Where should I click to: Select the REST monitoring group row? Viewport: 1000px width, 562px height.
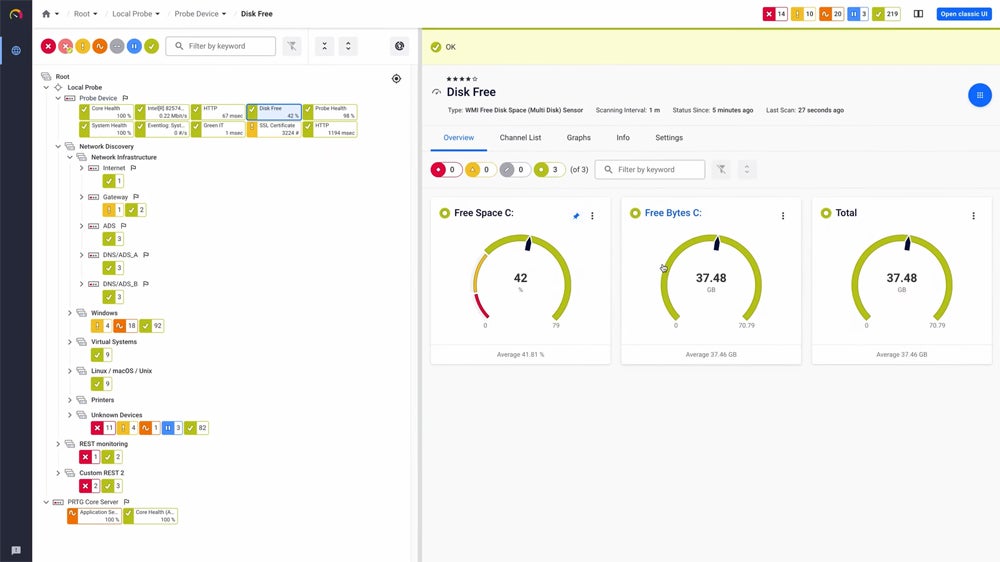coord(103,444)
